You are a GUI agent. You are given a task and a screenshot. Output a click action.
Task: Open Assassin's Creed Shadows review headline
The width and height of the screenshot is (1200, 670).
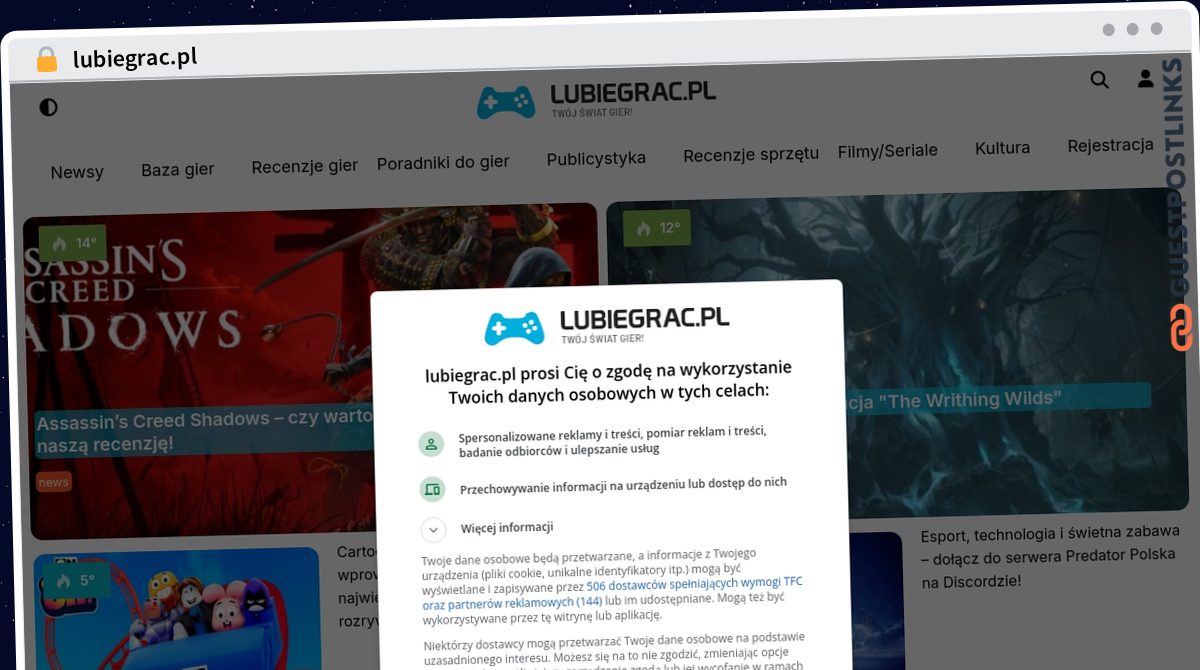(x=203, y=431)
